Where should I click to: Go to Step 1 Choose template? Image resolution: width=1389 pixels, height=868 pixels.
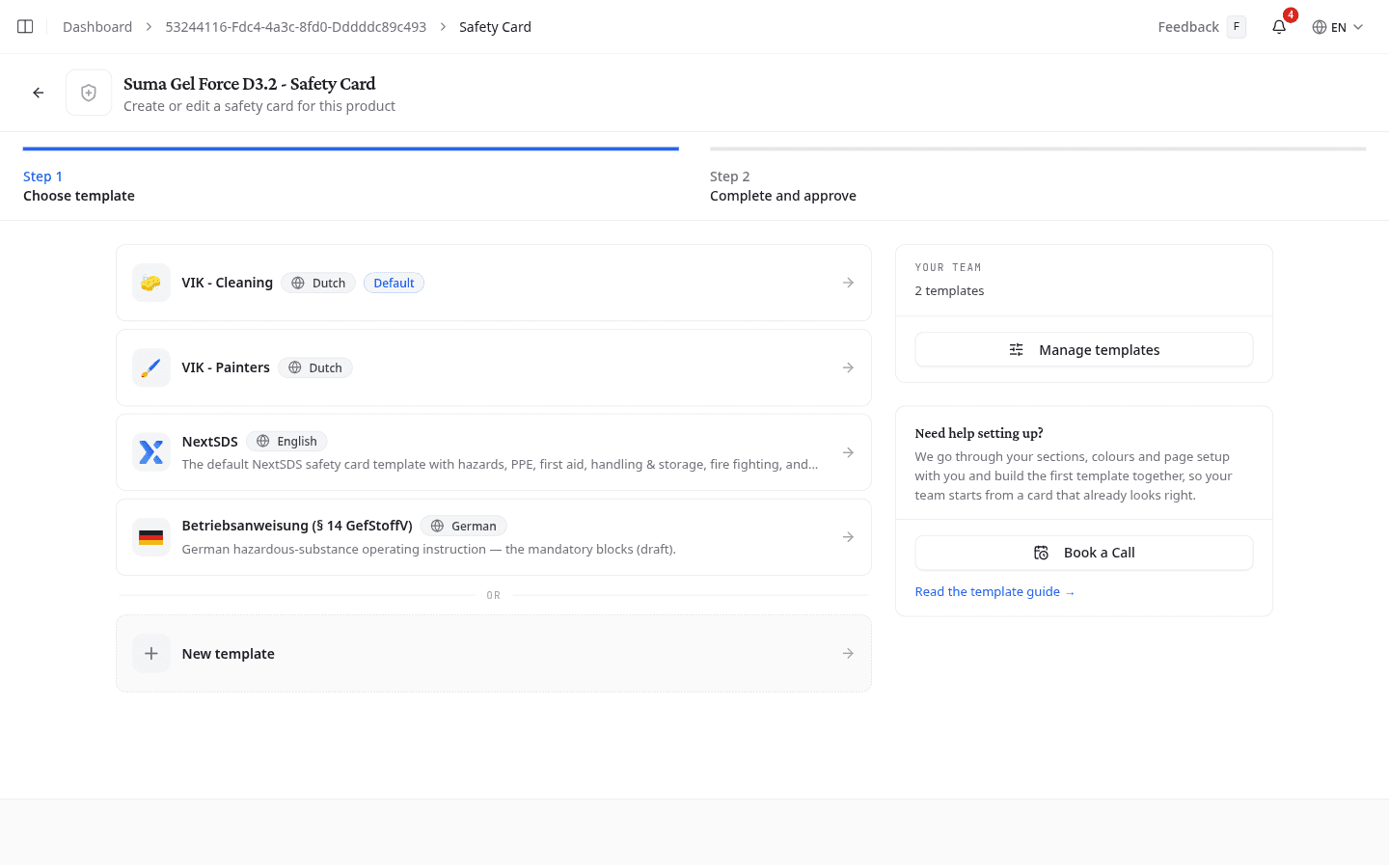(351, 176)
